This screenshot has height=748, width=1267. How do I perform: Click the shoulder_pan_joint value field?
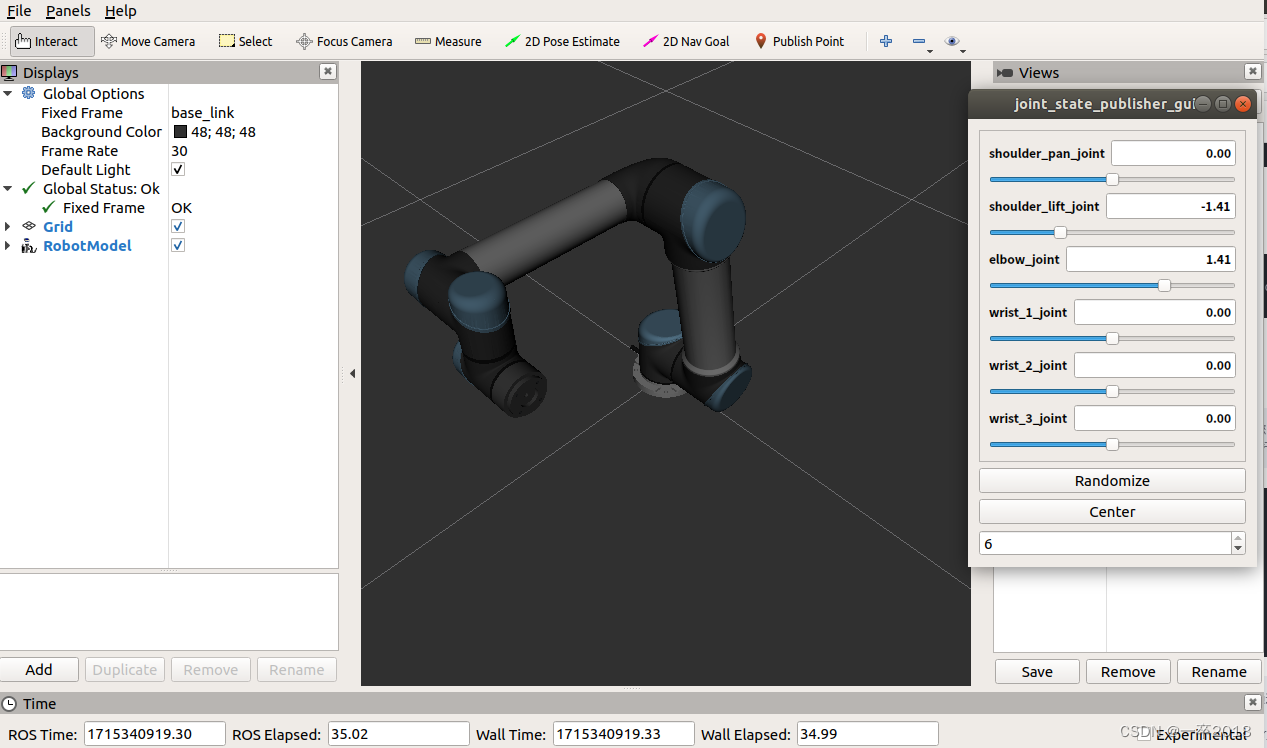tap(1173, 153)
